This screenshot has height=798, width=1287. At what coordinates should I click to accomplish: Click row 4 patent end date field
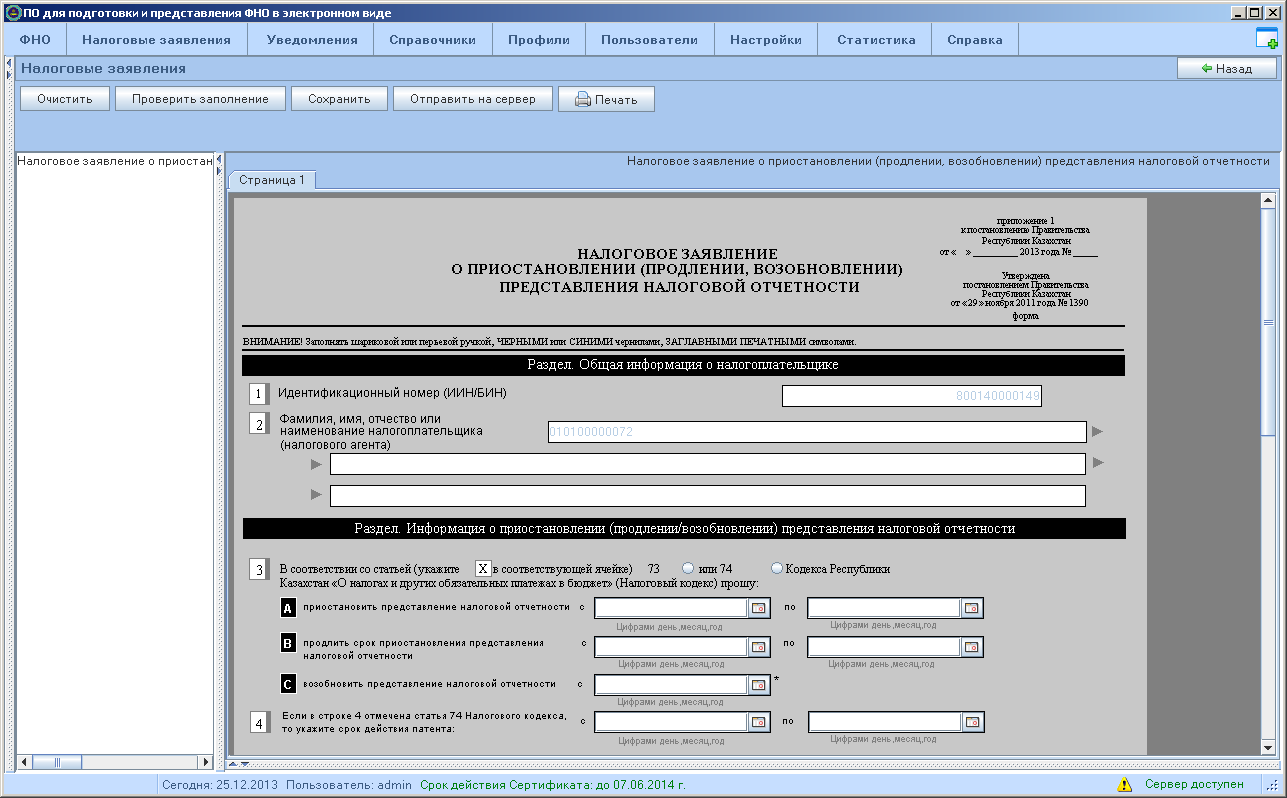pos(885,722)
